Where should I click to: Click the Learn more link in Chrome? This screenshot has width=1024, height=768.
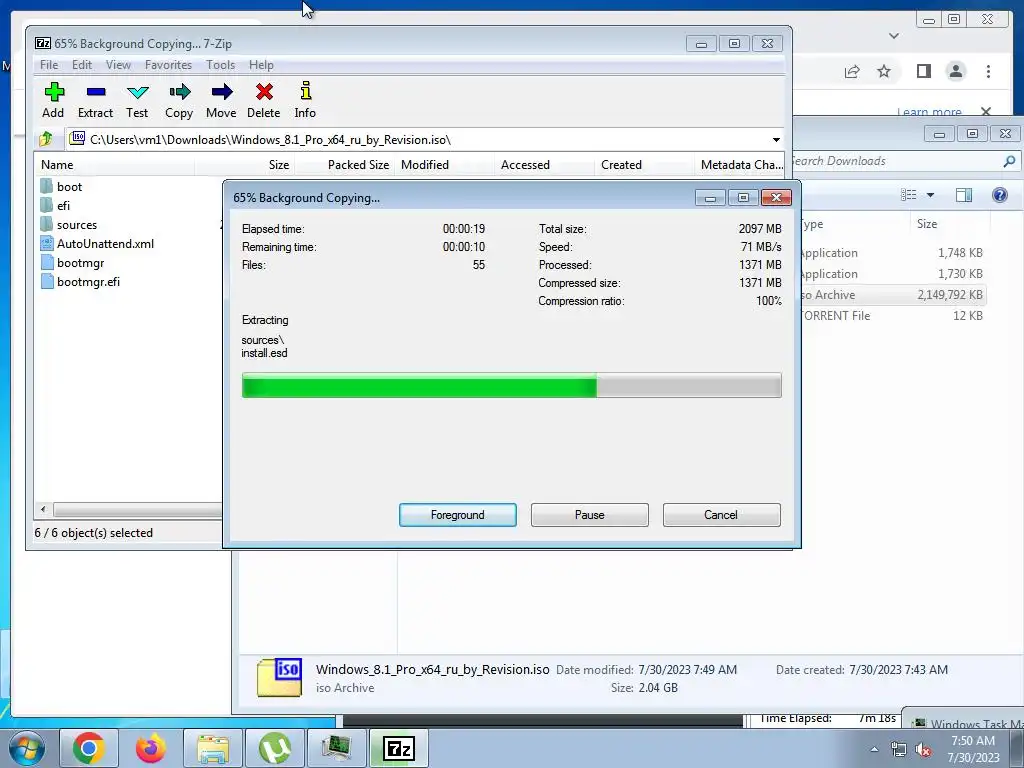(x=929, y=112)
